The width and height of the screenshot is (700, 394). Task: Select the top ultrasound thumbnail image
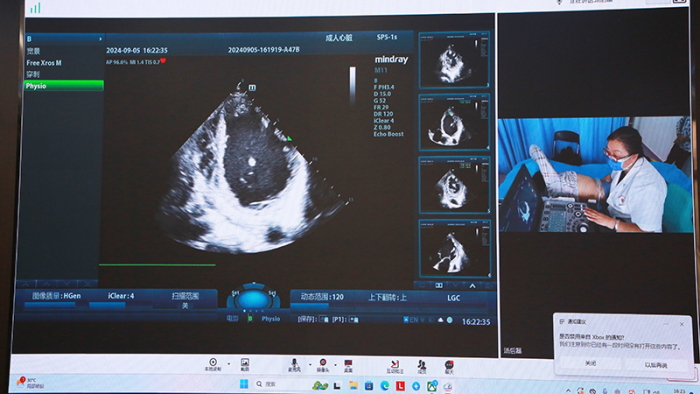click(x=454, y=60)
